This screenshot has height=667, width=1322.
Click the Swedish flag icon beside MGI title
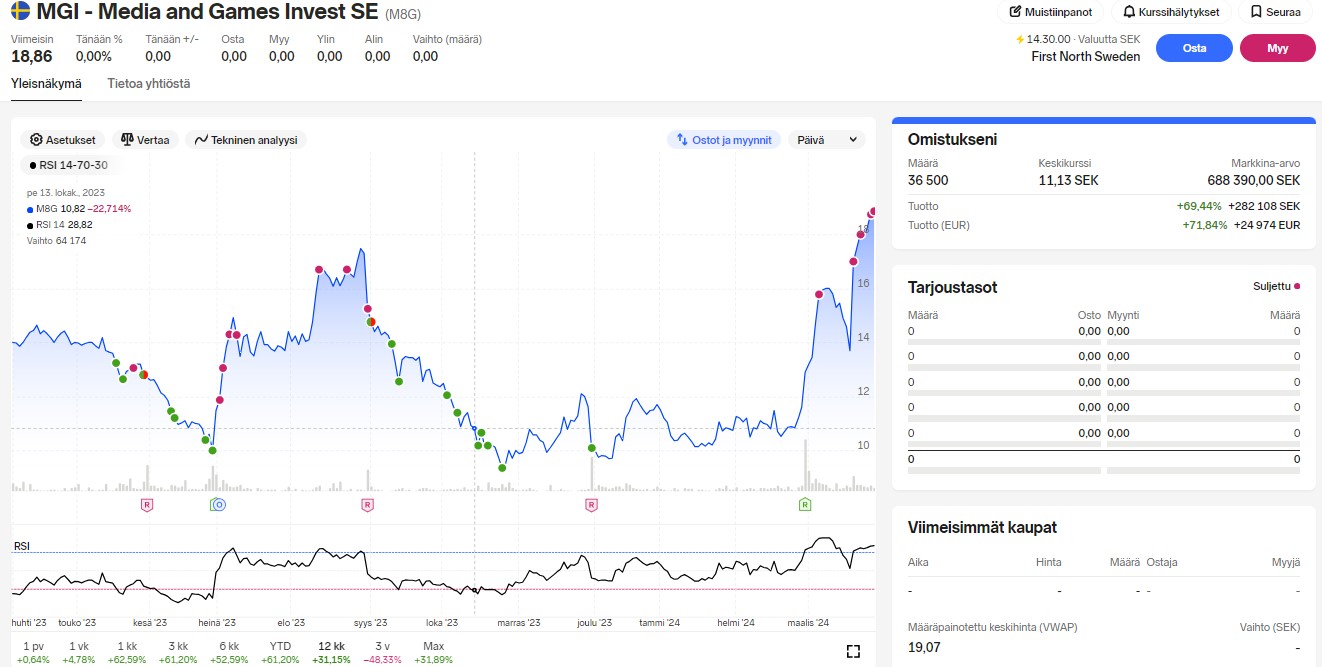click(x=20, y=12)
